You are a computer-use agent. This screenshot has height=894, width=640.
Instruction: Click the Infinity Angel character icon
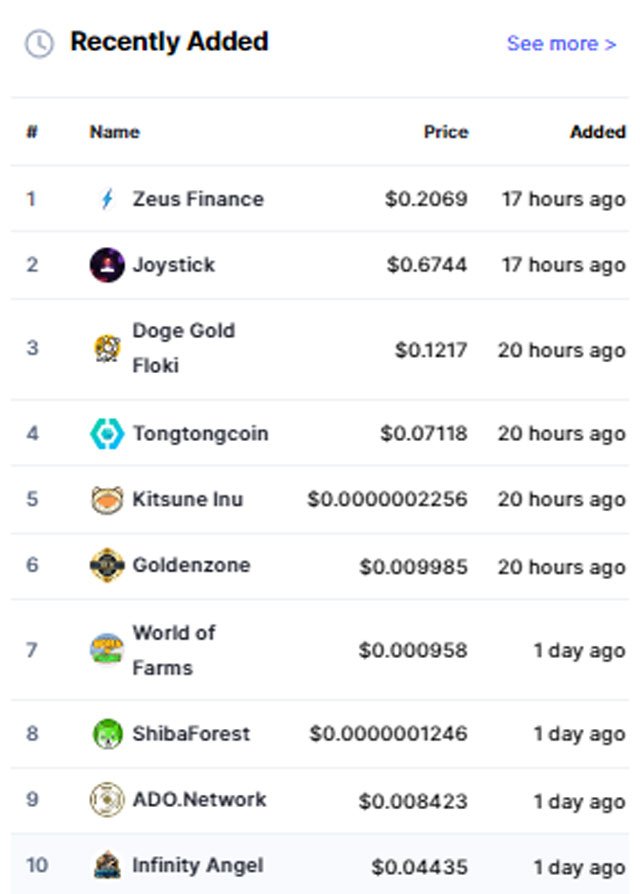click(107, 865)
